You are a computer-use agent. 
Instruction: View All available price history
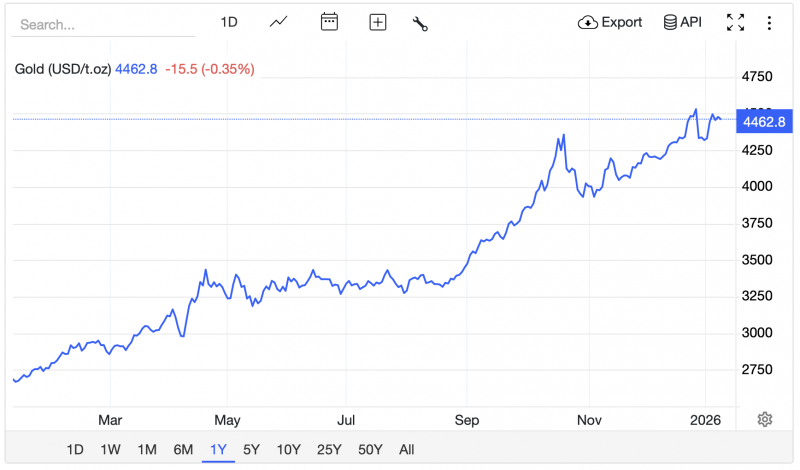pos(406,449)
